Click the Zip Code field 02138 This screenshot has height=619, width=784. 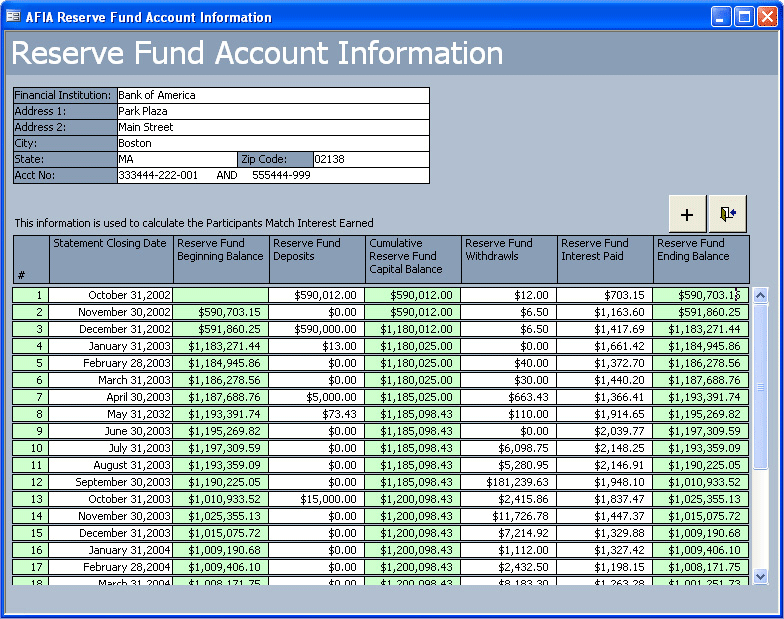pyautogui.click(x=370, y=159)
